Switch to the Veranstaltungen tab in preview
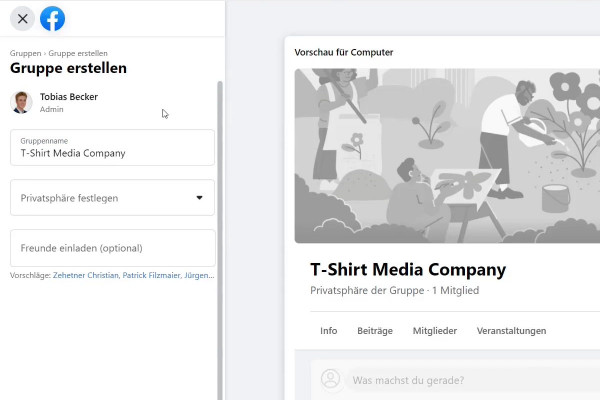The height and width of the screenshot is (400, 600). click(x=511, y=331)
